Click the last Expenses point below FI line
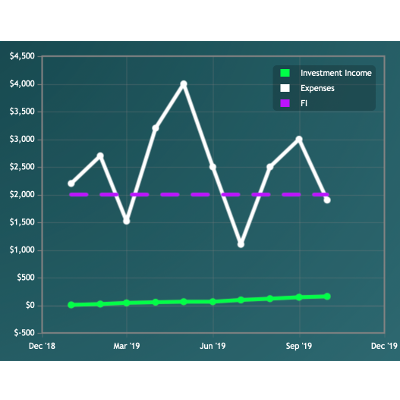Image resolution: width=400 pixels, height=400 pixels. pyautogui.click(x=327, y=200)
